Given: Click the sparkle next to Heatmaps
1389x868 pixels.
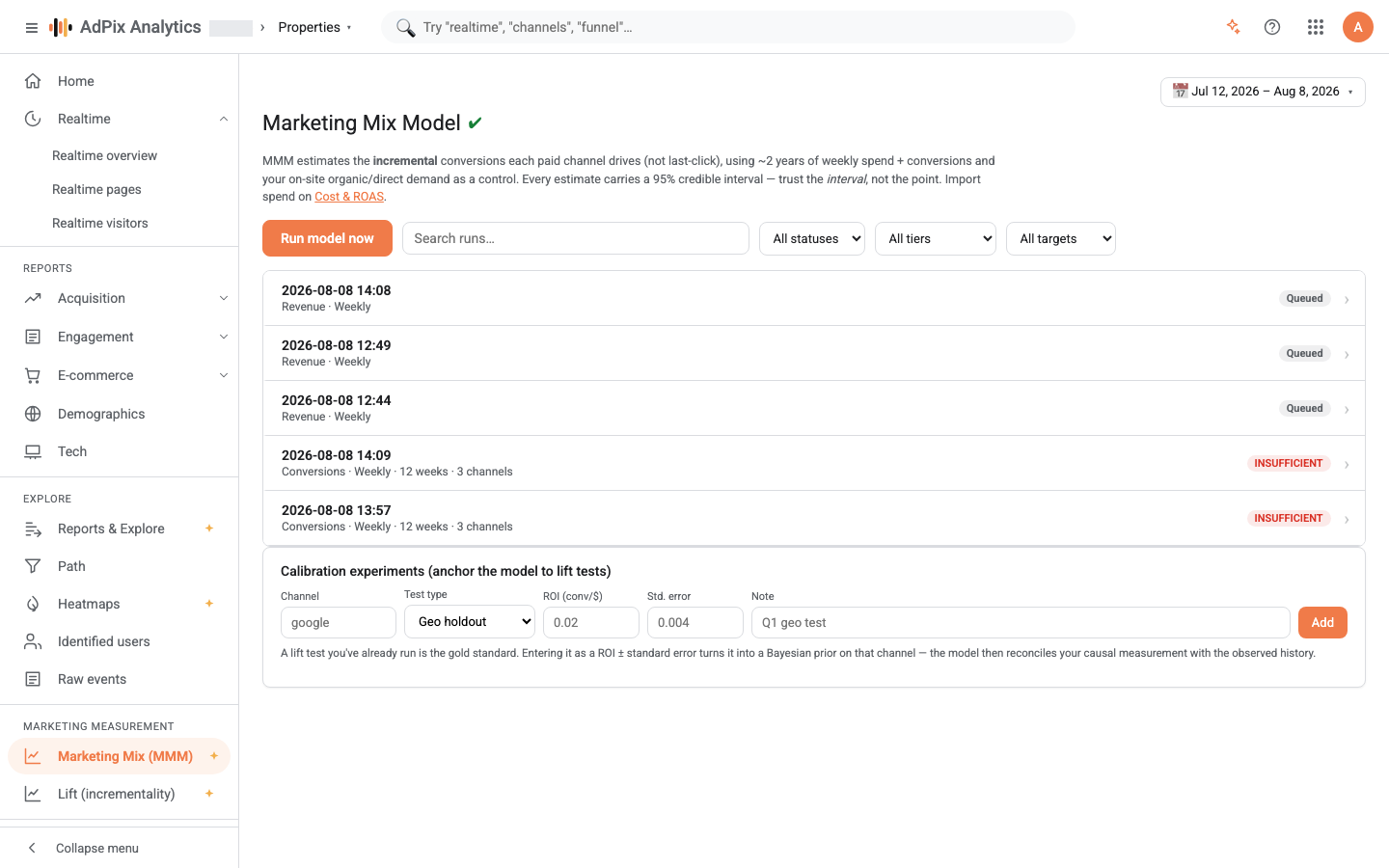Looking at the screenshot, I should pos(209,604).
